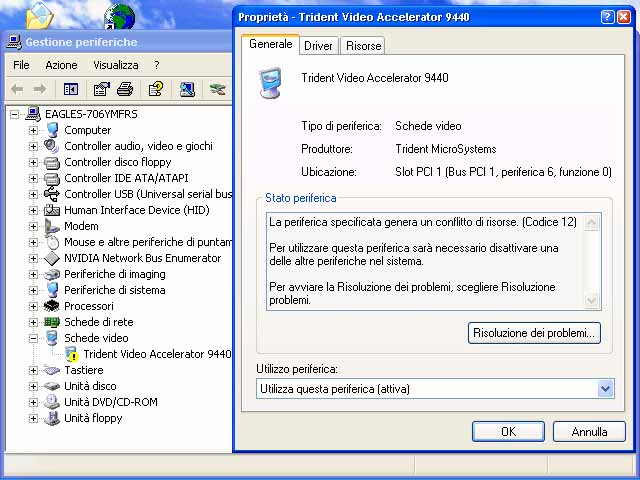This screenshot has height=480, width=640.
Task: Click the monitor icon in properties dialog
Action: pyautogui.click(x=271, y=83)
